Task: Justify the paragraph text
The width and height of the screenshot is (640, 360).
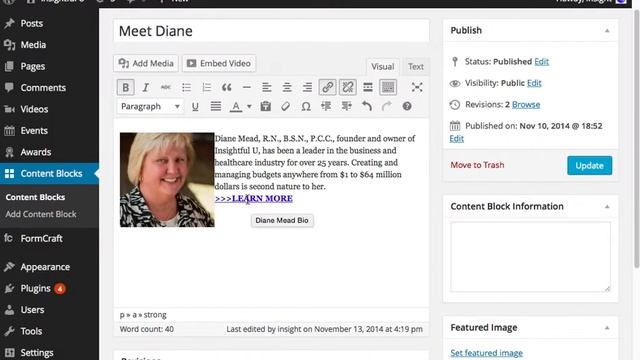Action: point(216,107)
